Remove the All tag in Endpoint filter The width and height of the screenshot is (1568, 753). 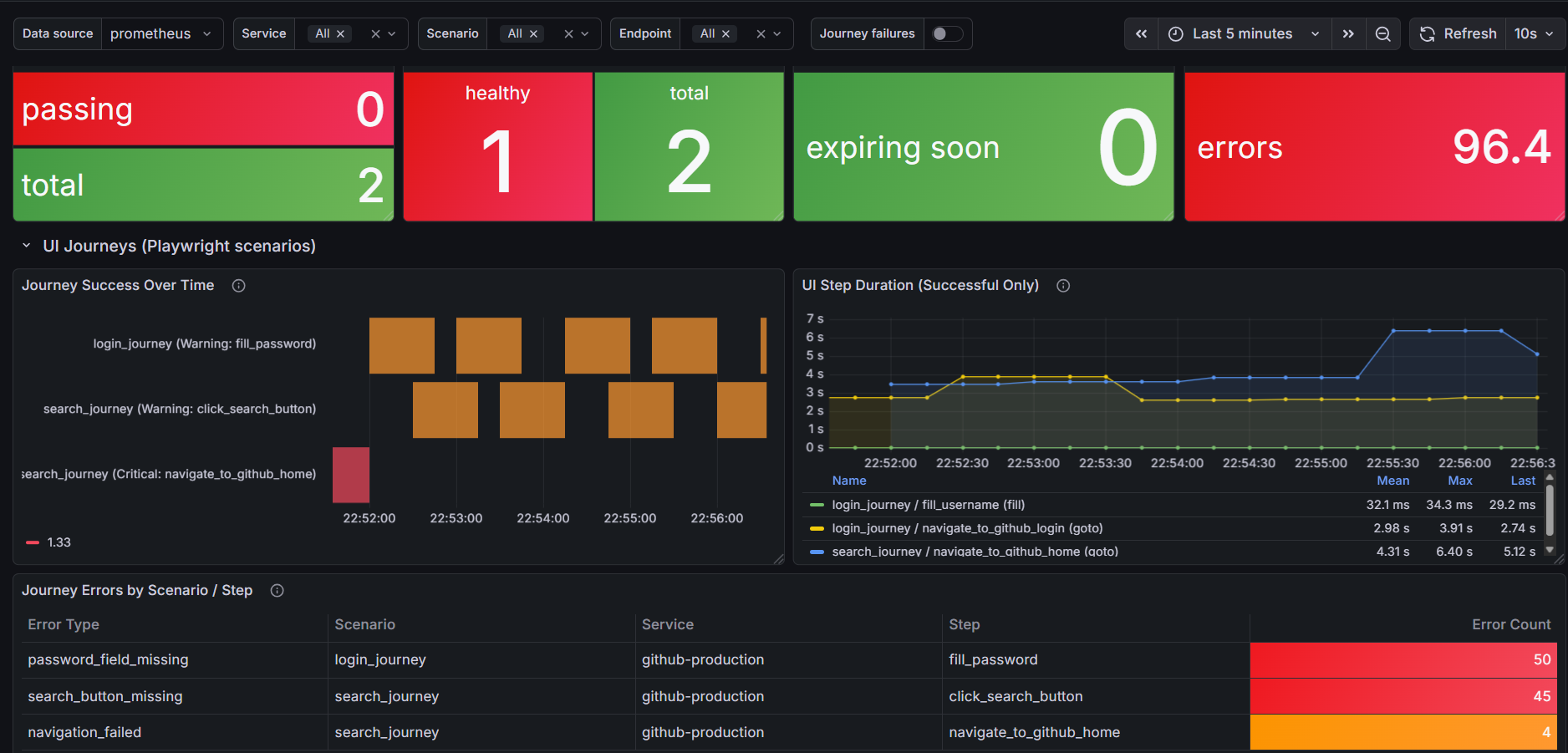click(x=725, y=33)
